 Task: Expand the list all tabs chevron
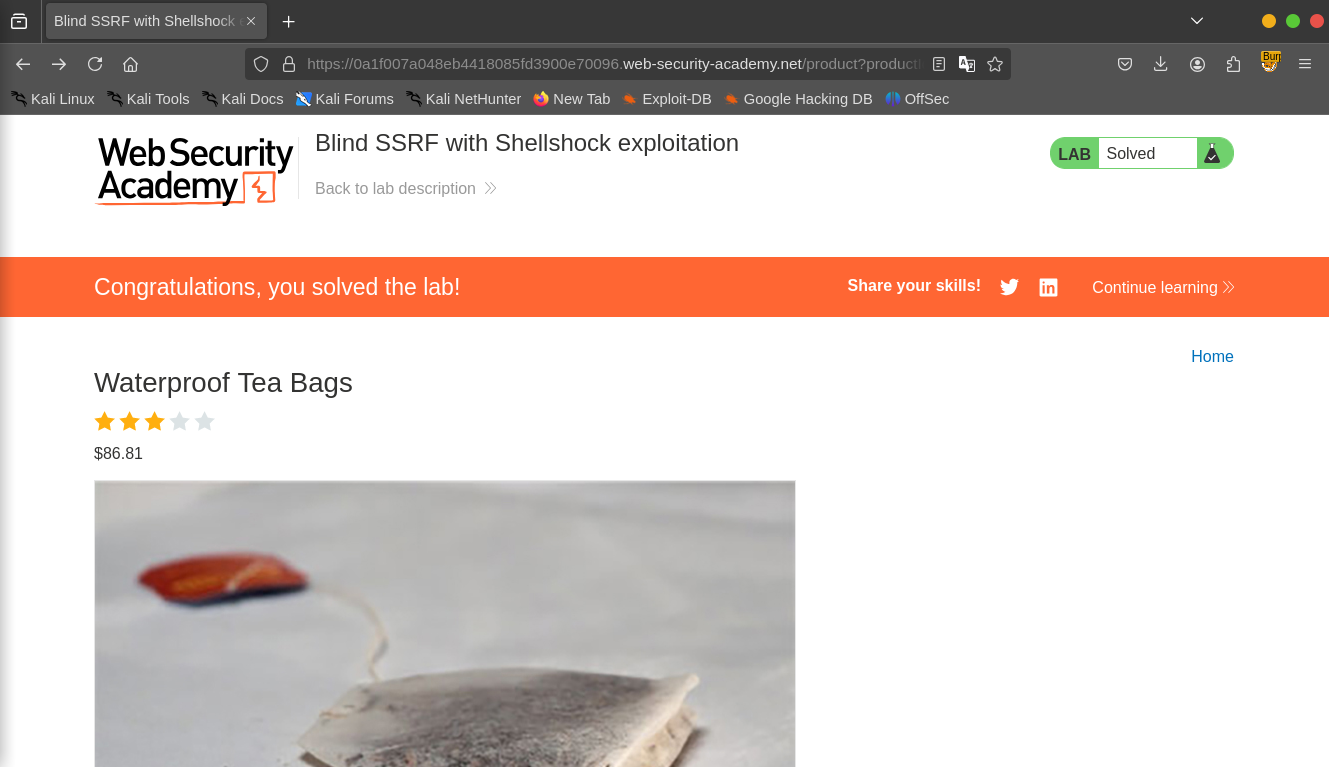click(1197, 21)
